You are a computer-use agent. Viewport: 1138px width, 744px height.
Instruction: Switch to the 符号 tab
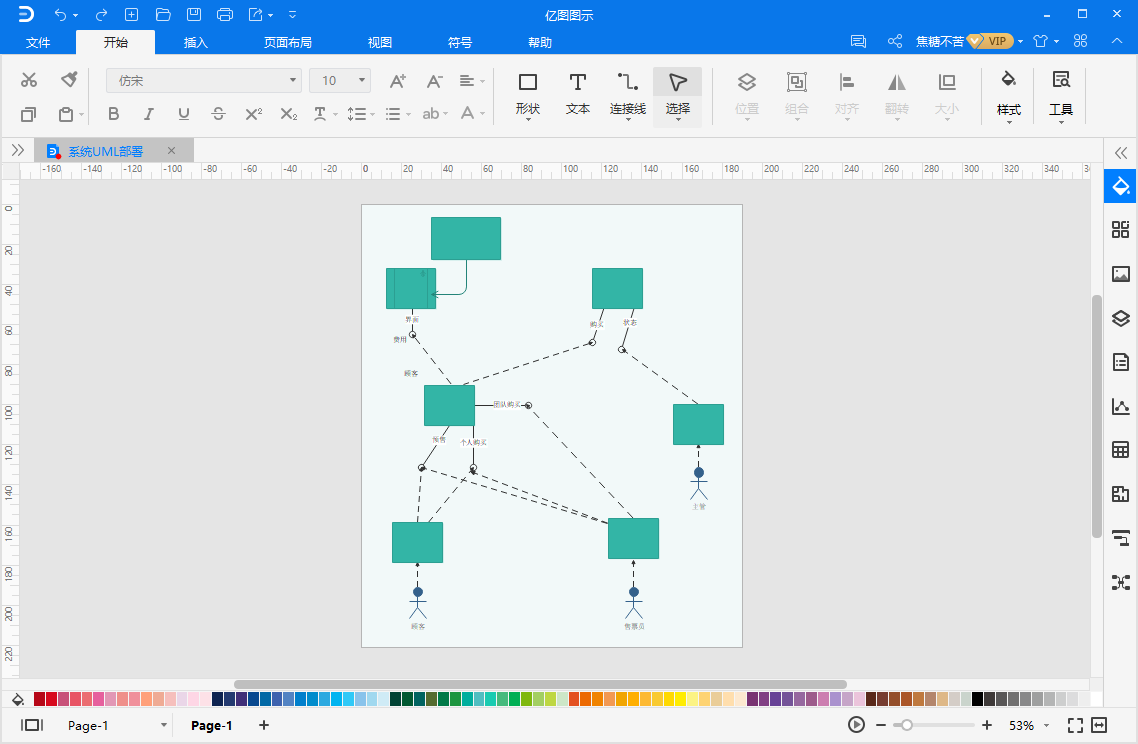[459, 42]
